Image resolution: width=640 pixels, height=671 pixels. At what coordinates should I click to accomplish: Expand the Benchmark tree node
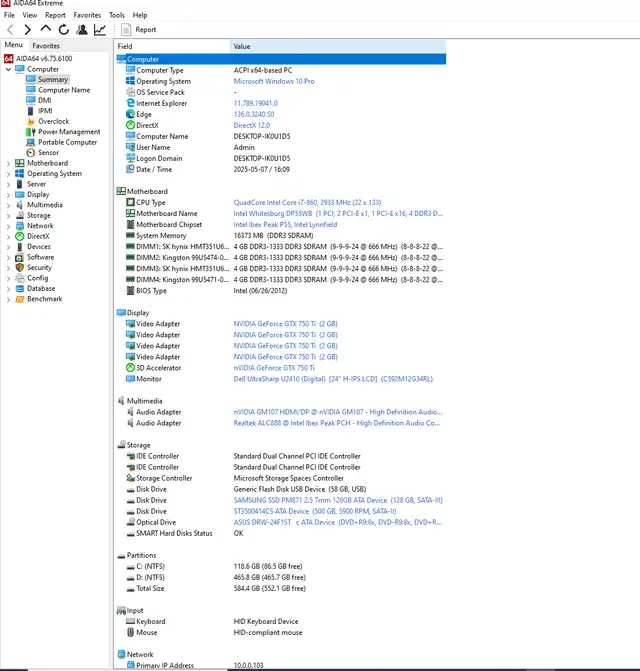pyautogui.click(x=8, y=299)
